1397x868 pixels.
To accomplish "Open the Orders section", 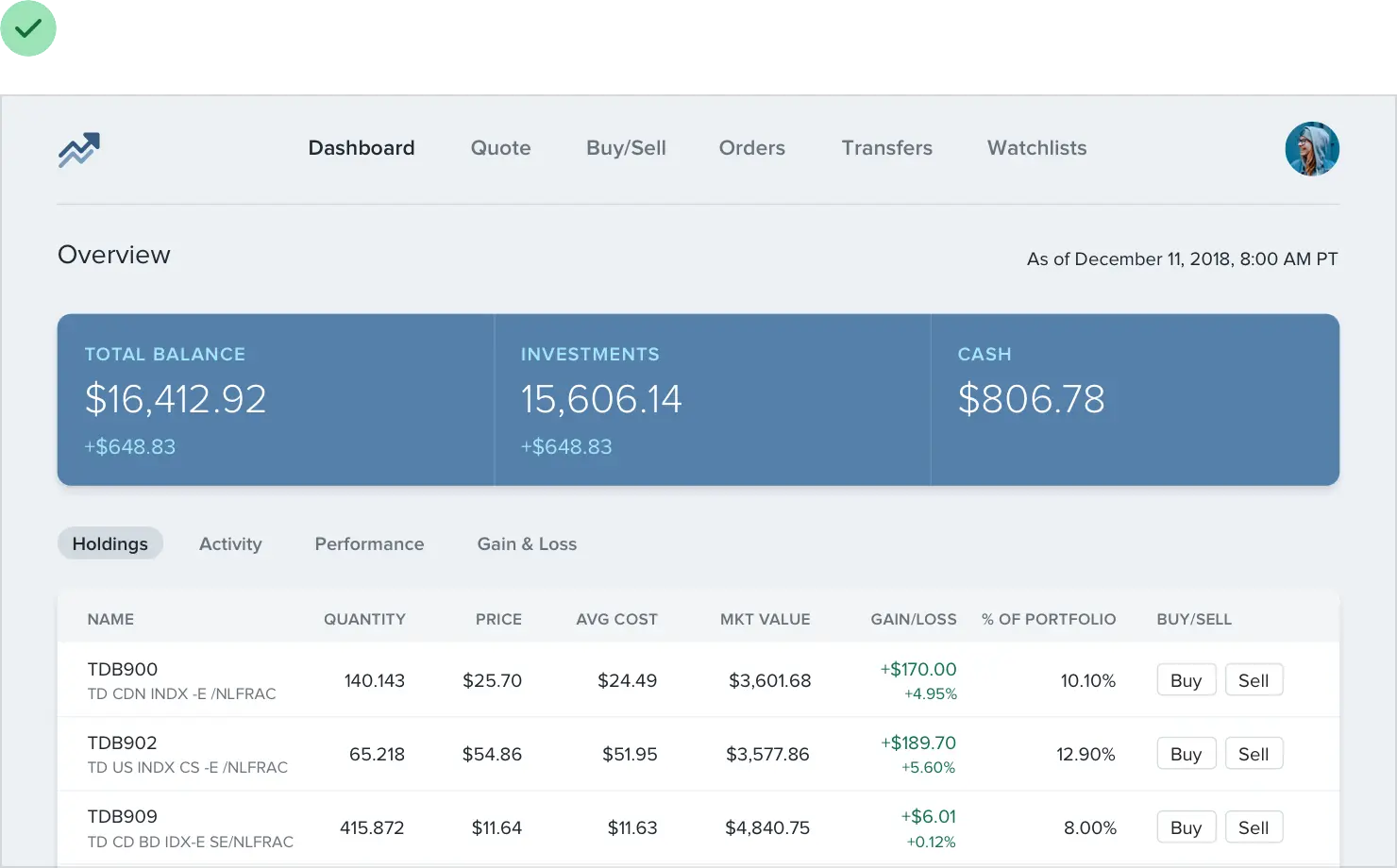I will point(751,148).
